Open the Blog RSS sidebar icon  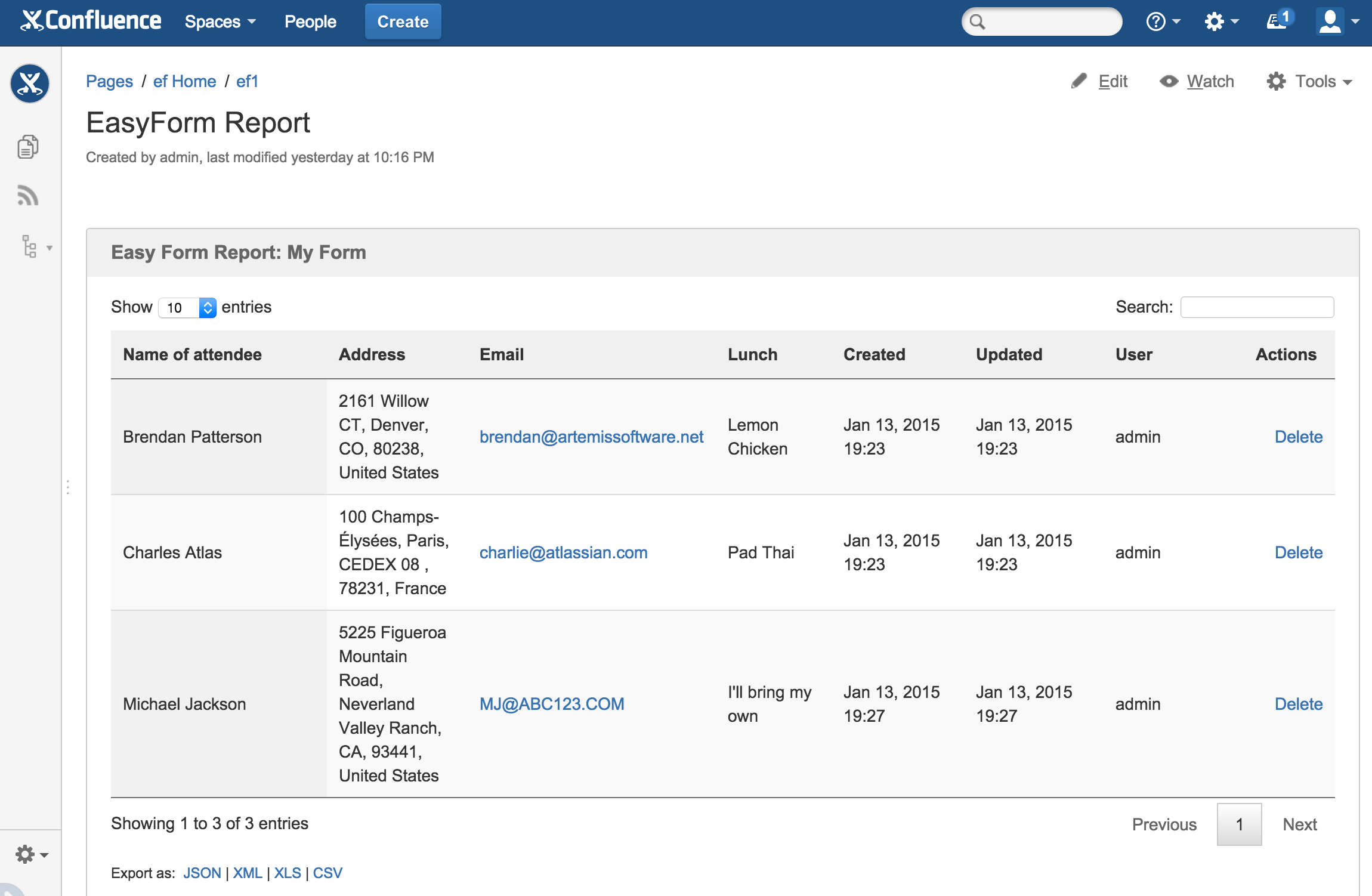coord(27,196)
